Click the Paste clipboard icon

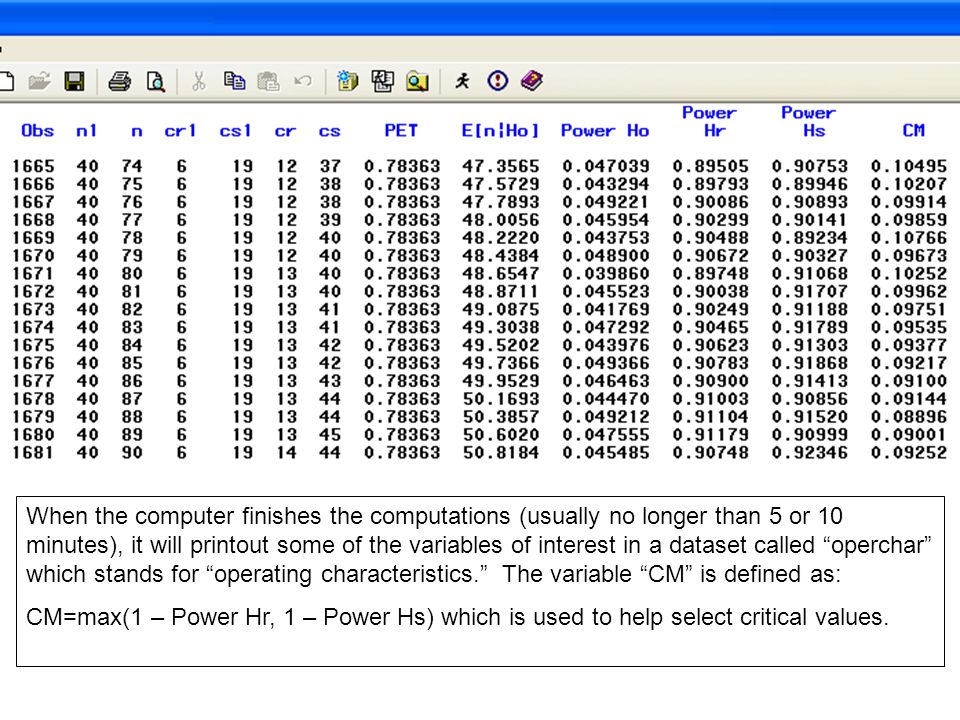(268, 81)
